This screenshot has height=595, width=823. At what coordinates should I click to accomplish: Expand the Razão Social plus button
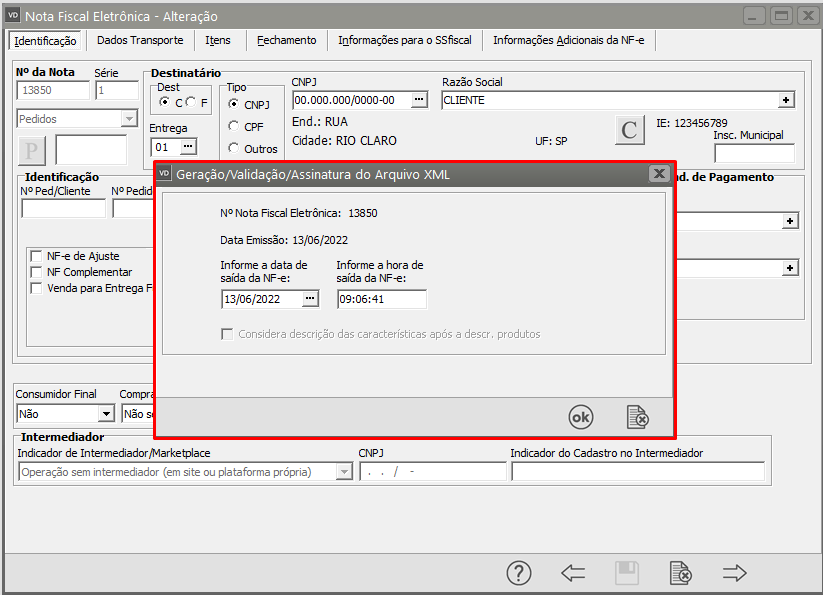[x=787, y=100]
